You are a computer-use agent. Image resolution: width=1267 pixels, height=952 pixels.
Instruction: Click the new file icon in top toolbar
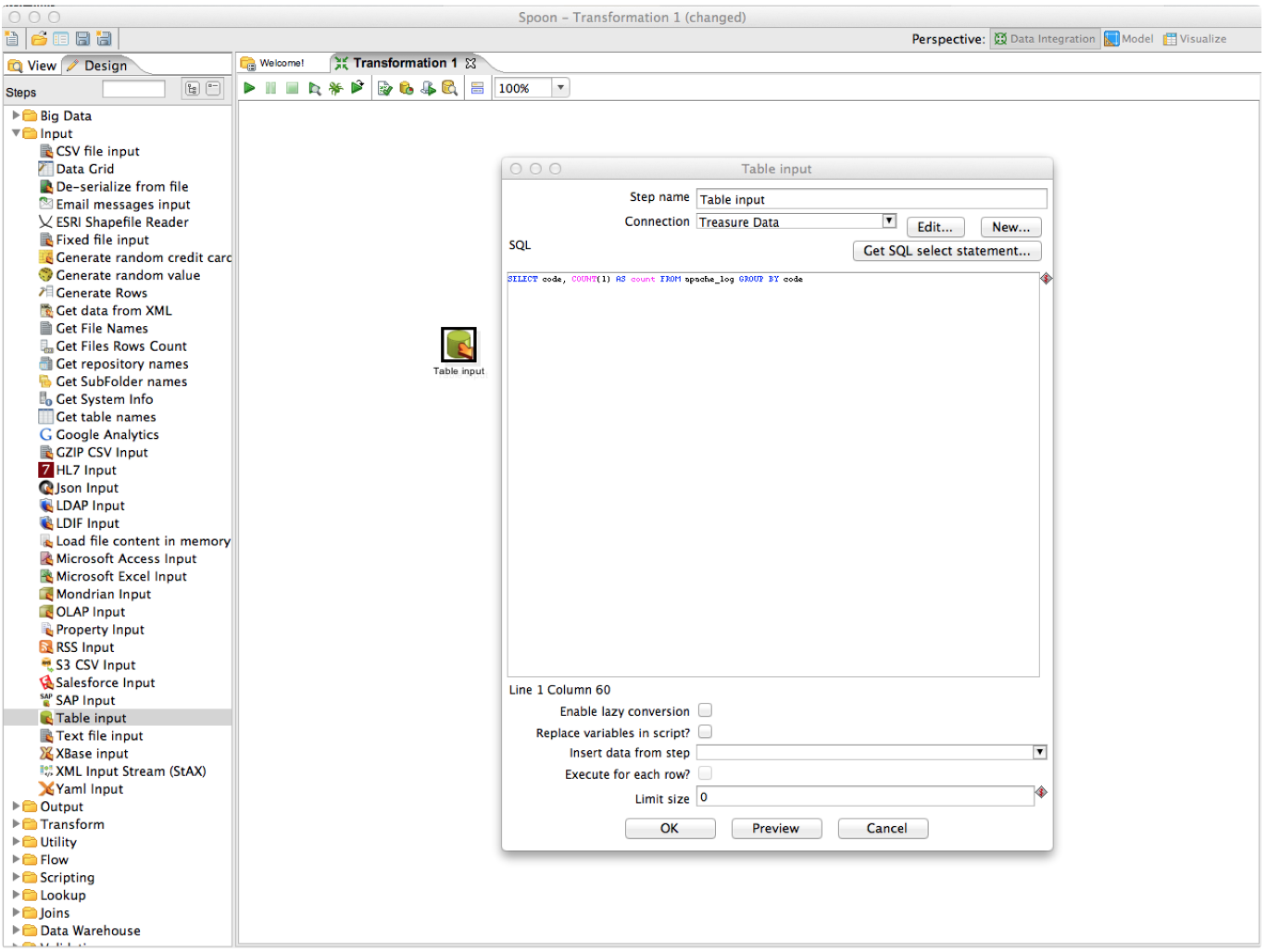(12, 39)
